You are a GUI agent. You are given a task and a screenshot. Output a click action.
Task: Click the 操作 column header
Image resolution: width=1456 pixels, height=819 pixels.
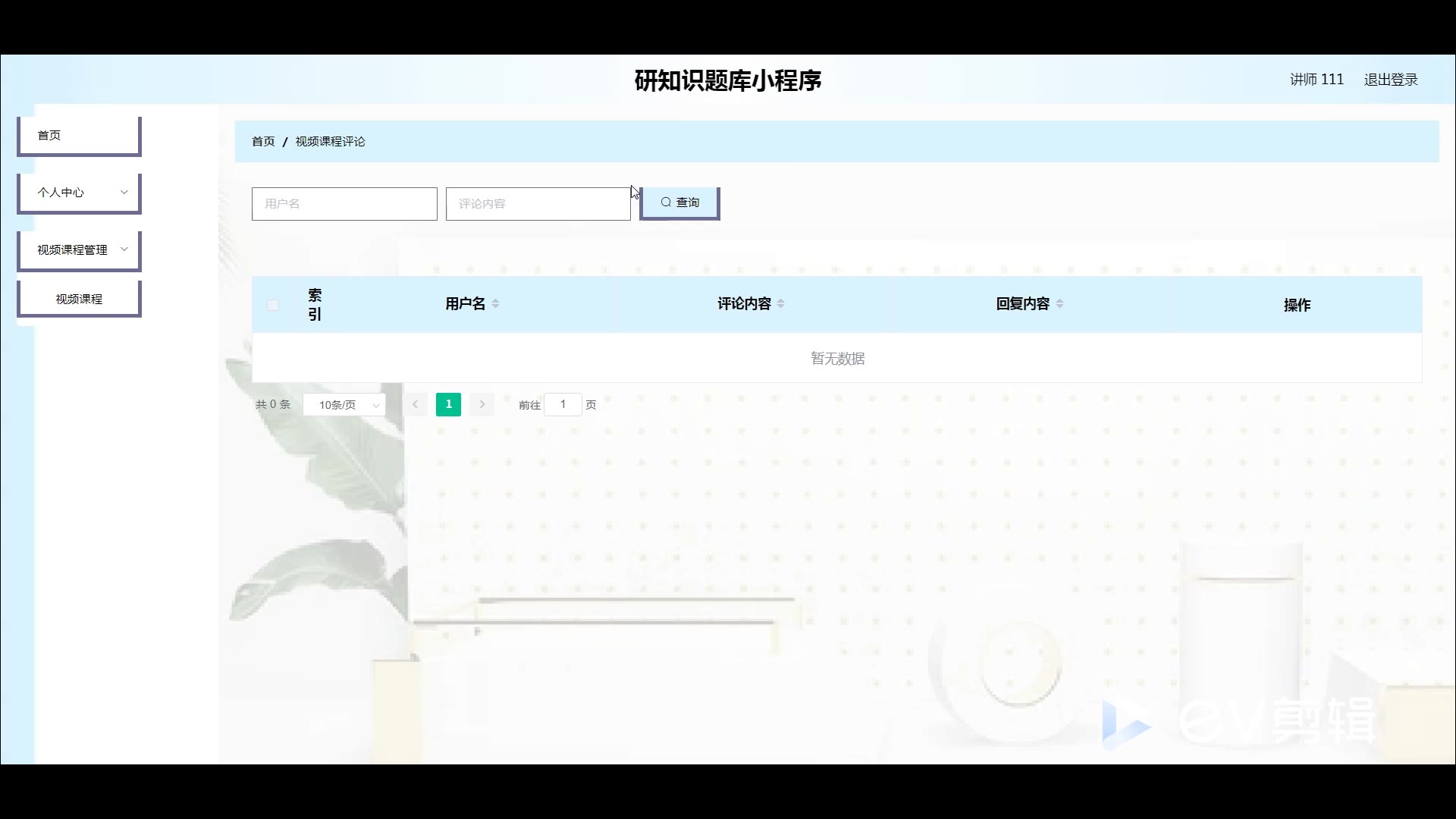click(1297, 305)
